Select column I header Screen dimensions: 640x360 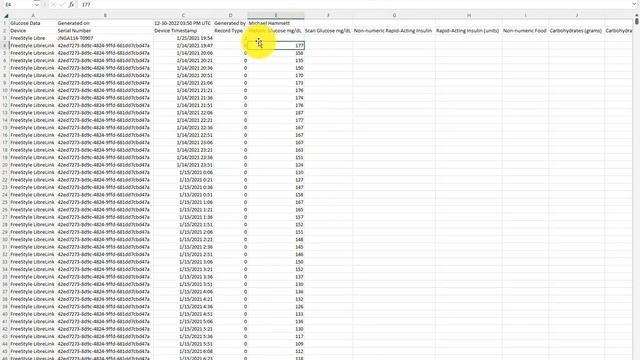[525, 16]
